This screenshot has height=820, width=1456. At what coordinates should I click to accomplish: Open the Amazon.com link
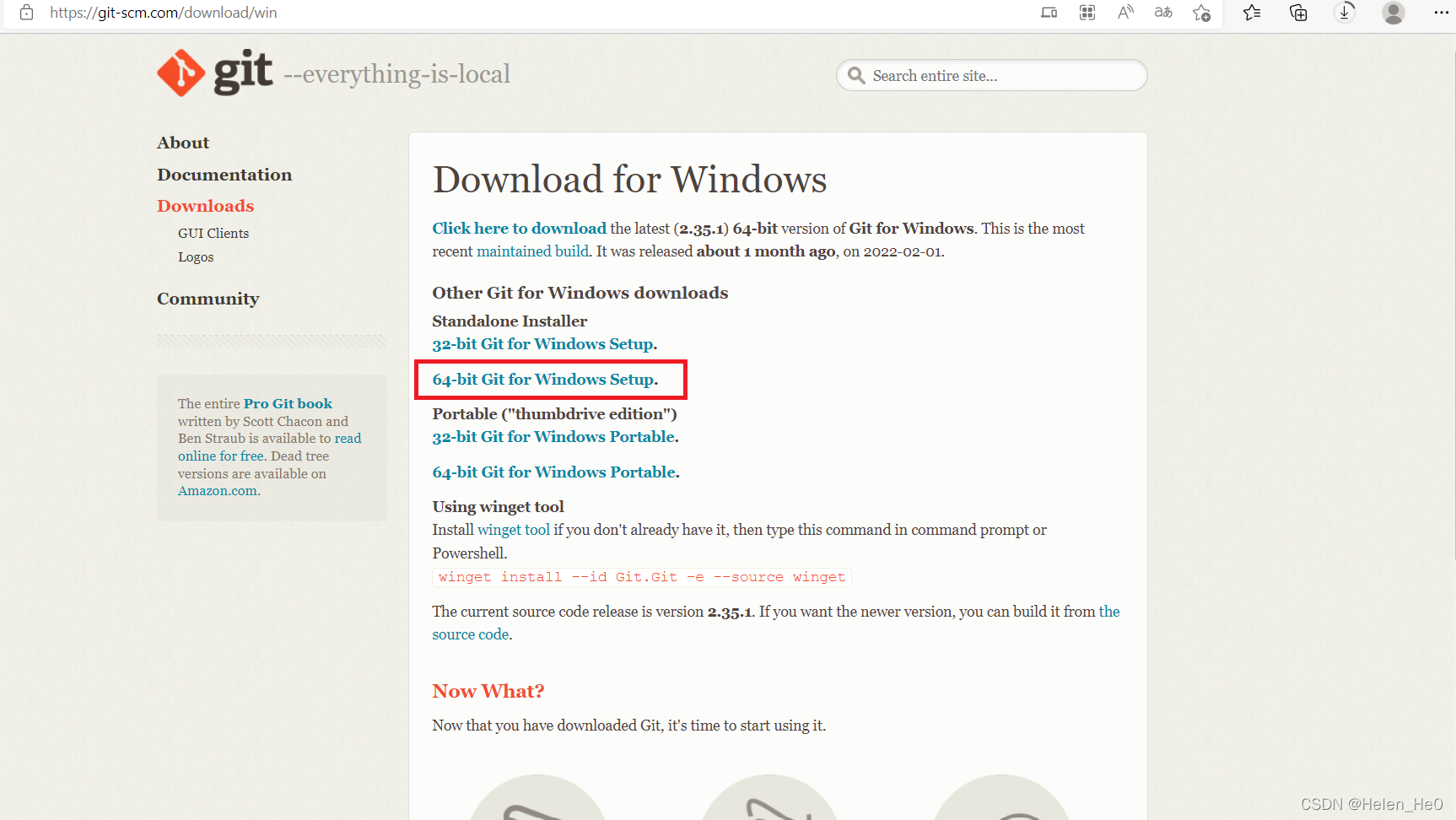pyautogui.click(x=218, y=491)
